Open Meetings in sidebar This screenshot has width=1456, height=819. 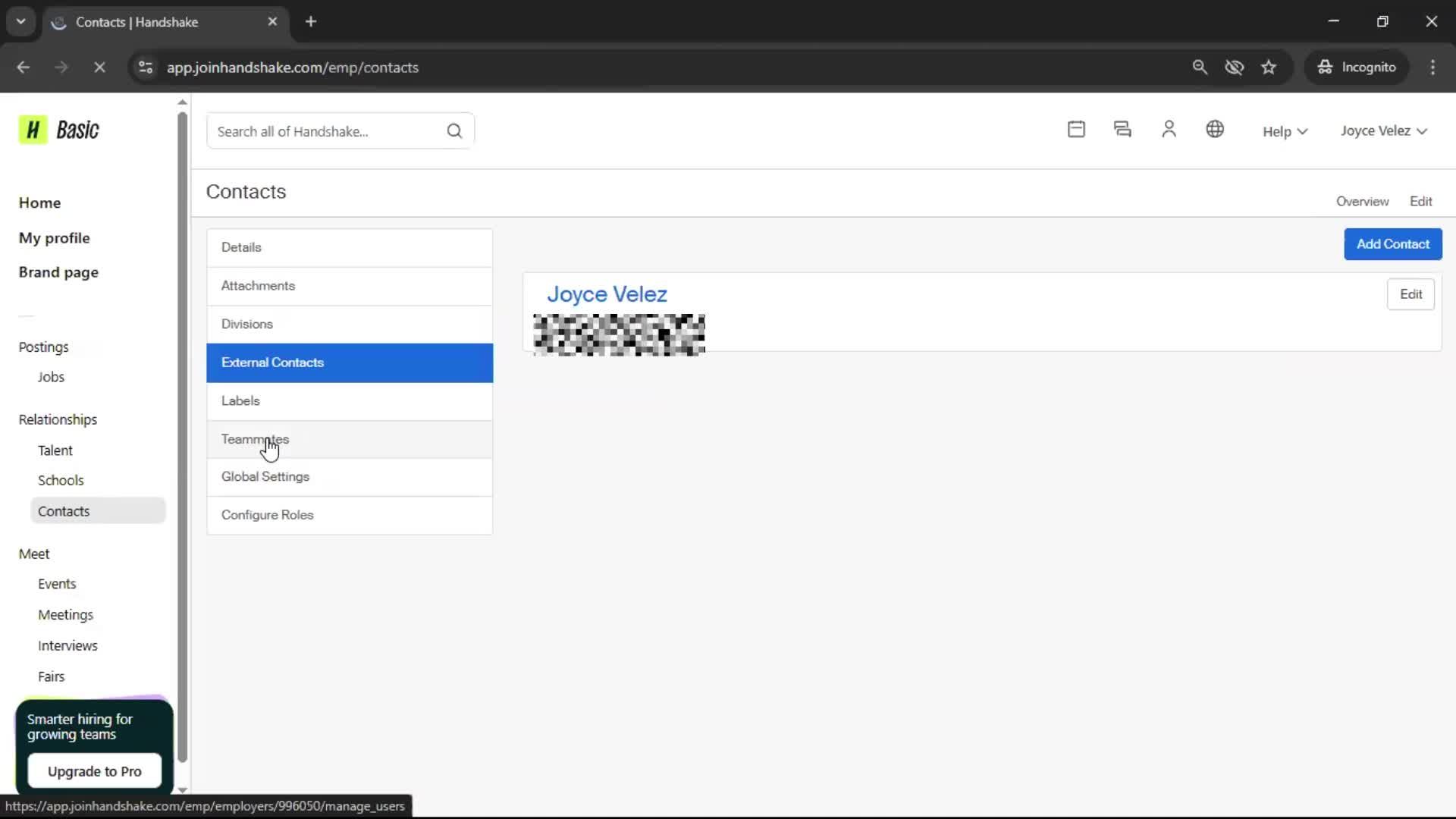click(65, 615)
